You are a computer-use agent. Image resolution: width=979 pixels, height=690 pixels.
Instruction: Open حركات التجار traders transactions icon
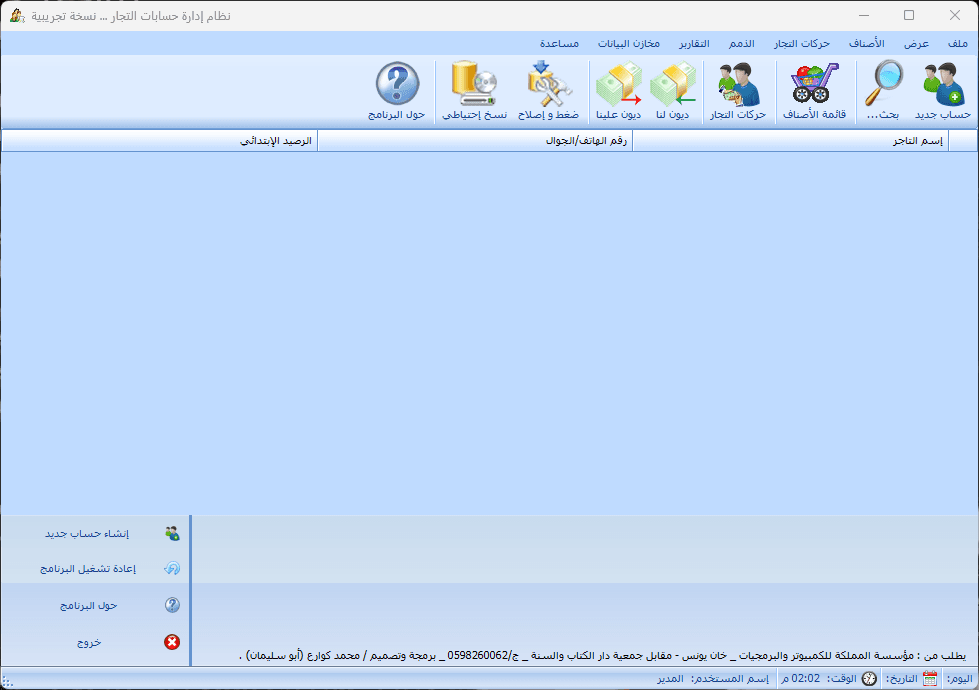point(739,84)
